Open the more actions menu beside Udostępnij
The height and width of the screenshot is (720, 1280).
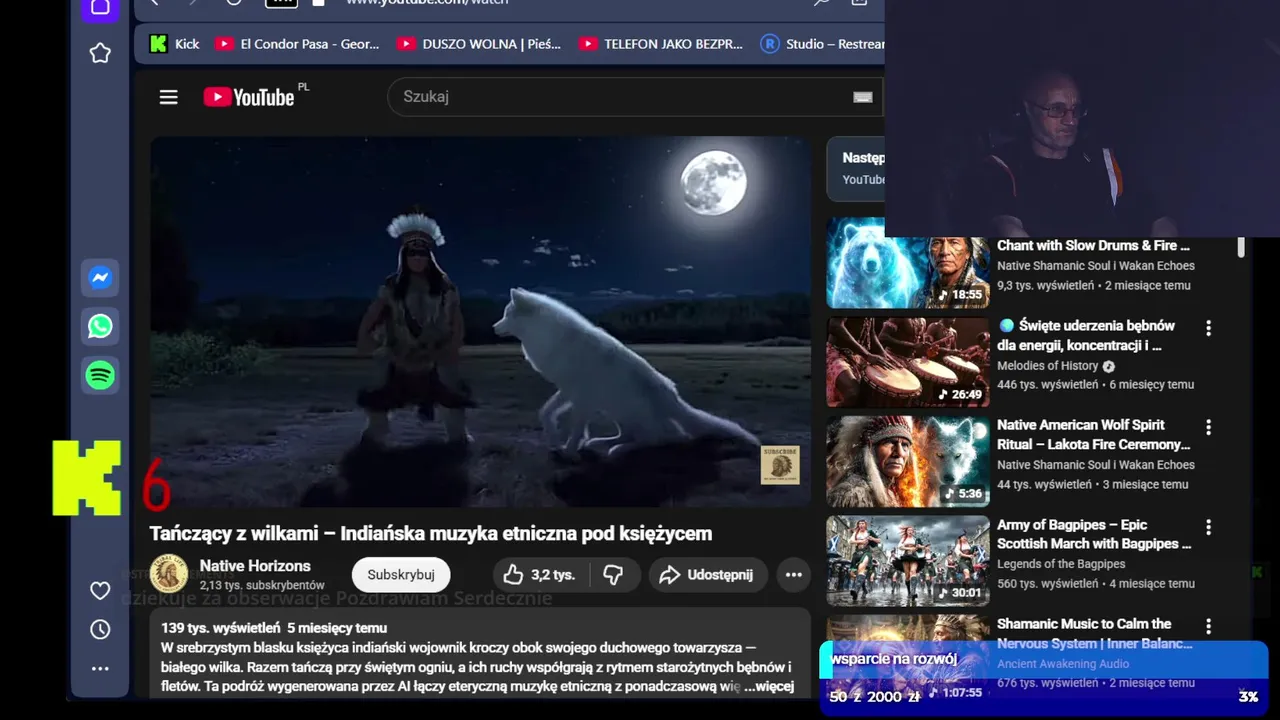(794, 575)
